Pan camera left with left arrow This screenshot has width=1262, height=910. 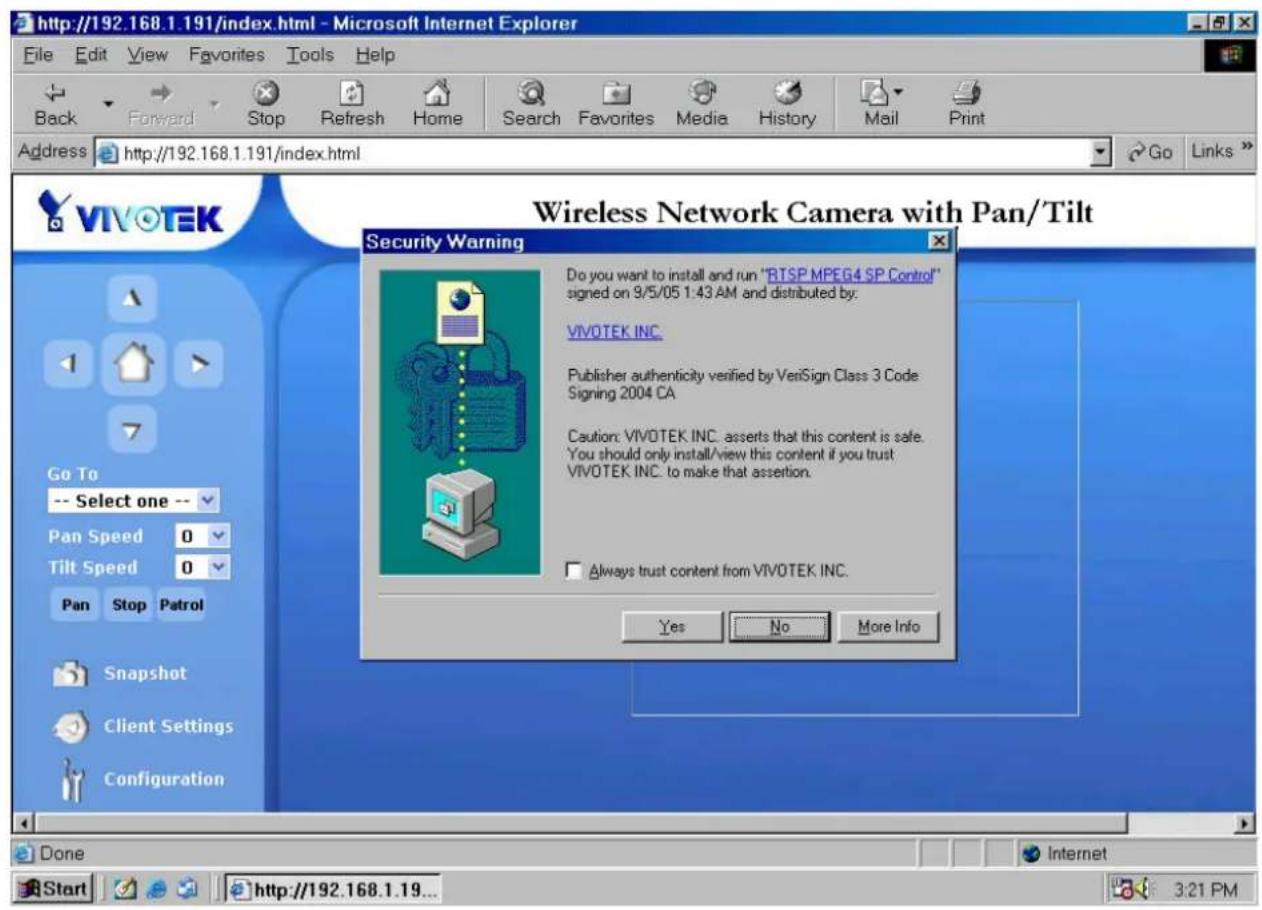[70, 364]
